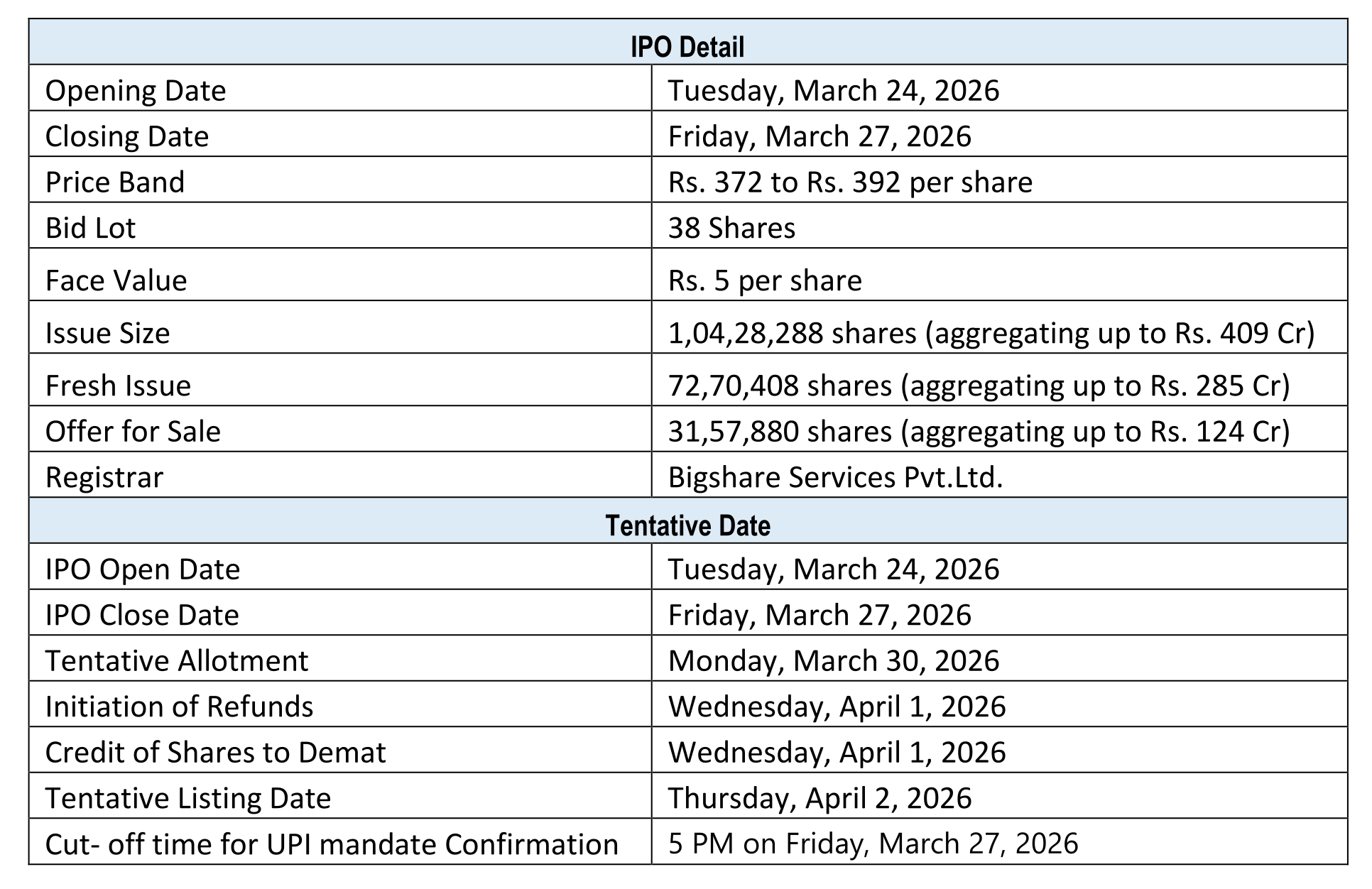
Task: Click the Rs. 5 per share cell
Action: click(764, 280)
